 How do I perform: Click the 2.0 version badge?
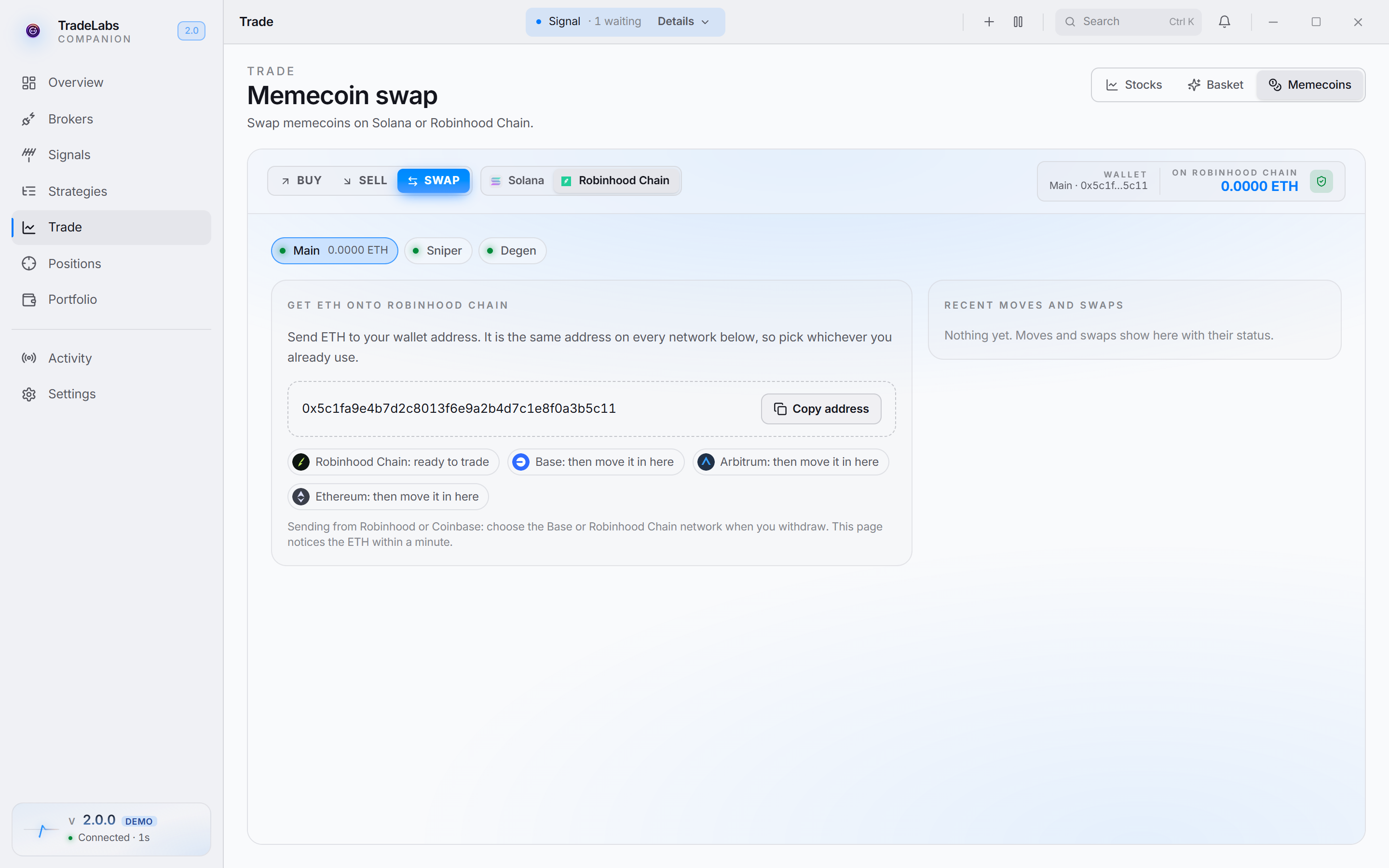[x=191, y=30]
